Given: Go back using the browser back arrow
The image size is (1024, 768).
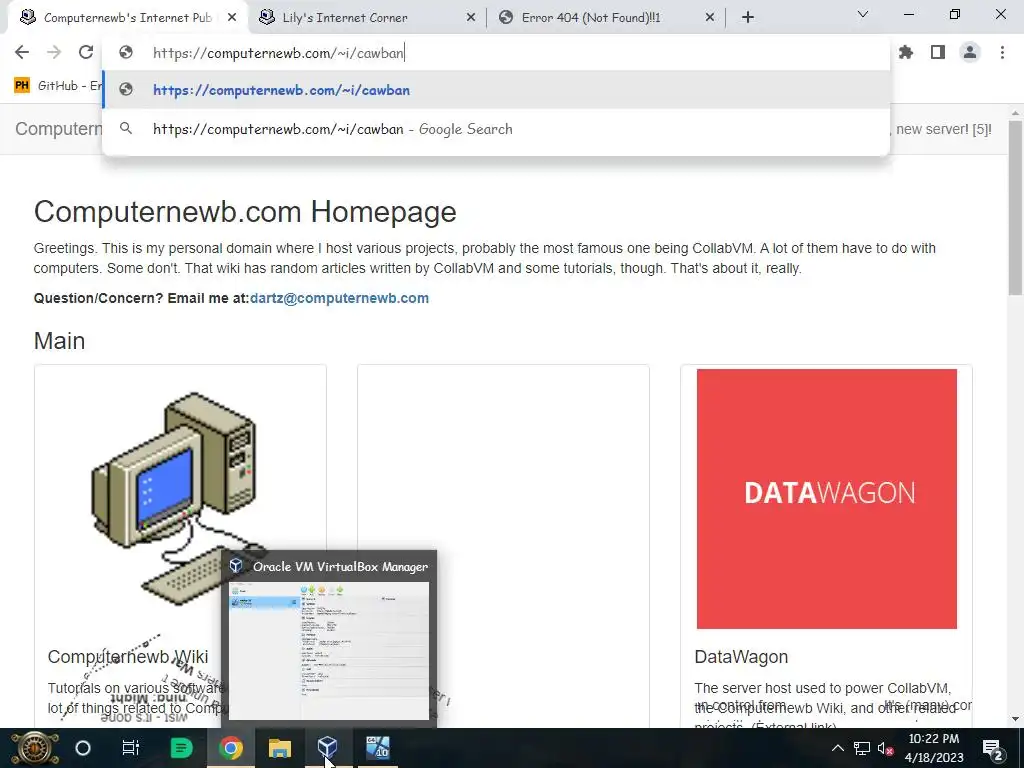Looking at the screenshot, I should coord(22,52).
